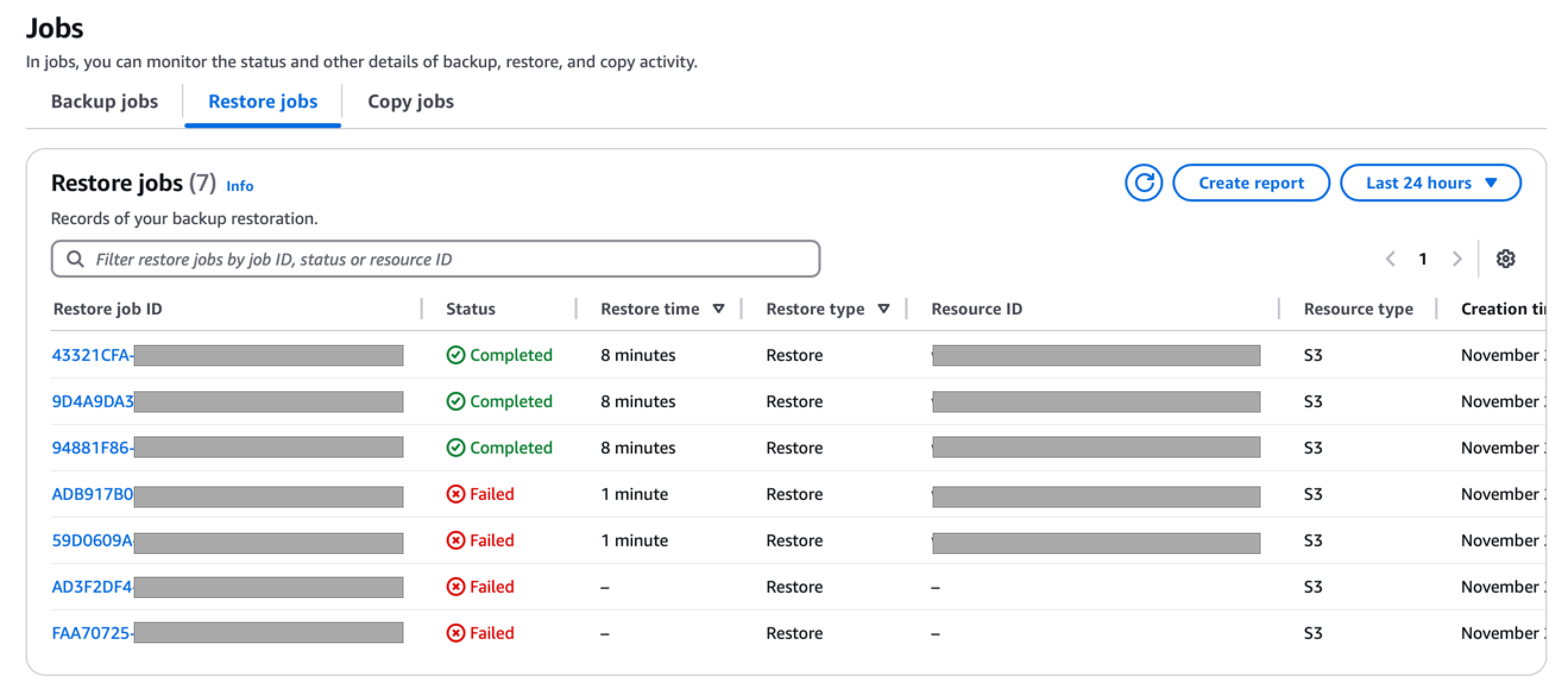1568x692 pixels.
Task: Click the Restore type column header label
Action: pos(815,309)
